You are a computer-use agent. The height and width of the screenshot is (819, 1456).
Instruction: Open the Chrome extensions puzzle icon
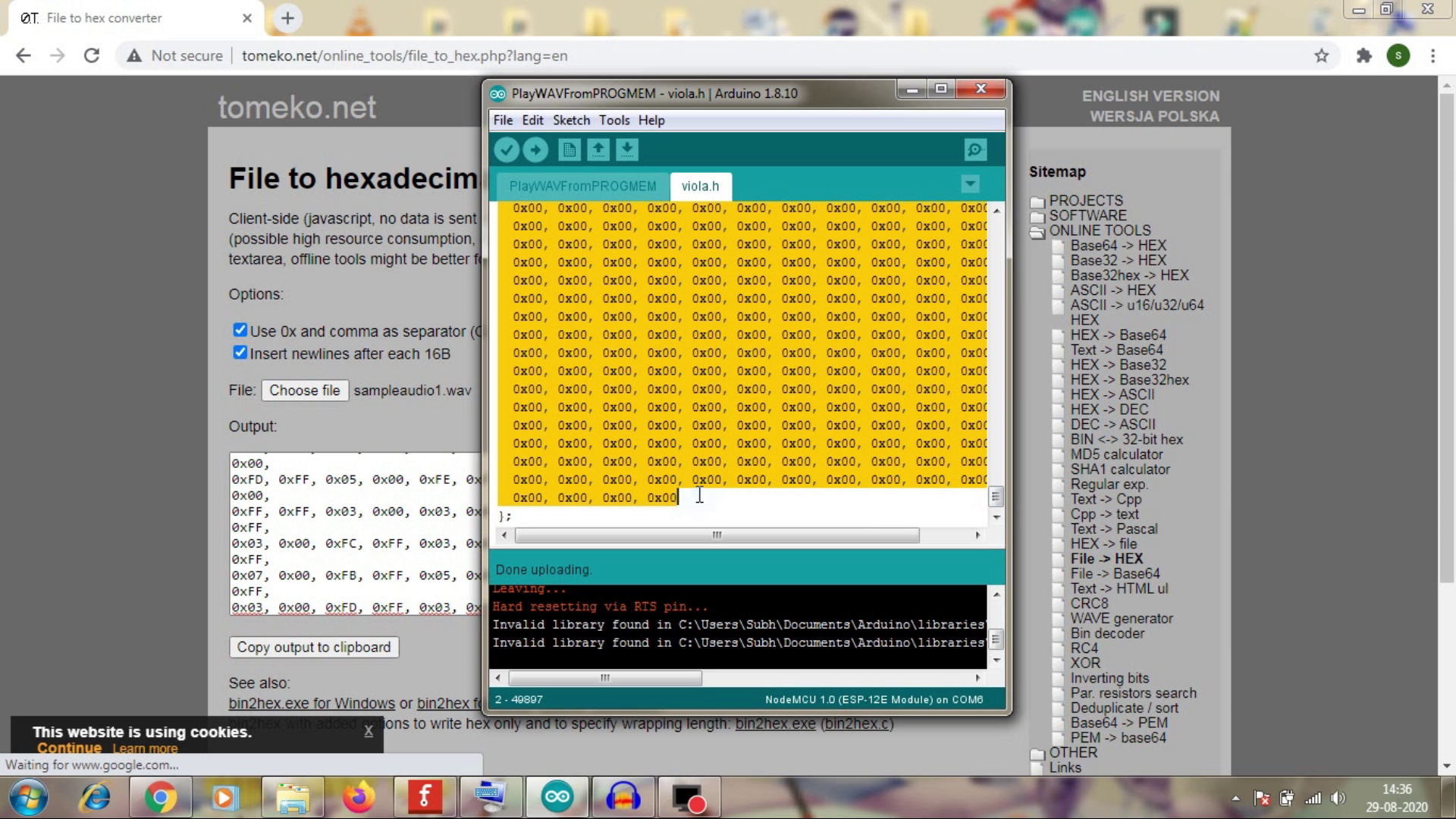(1364, 56)
